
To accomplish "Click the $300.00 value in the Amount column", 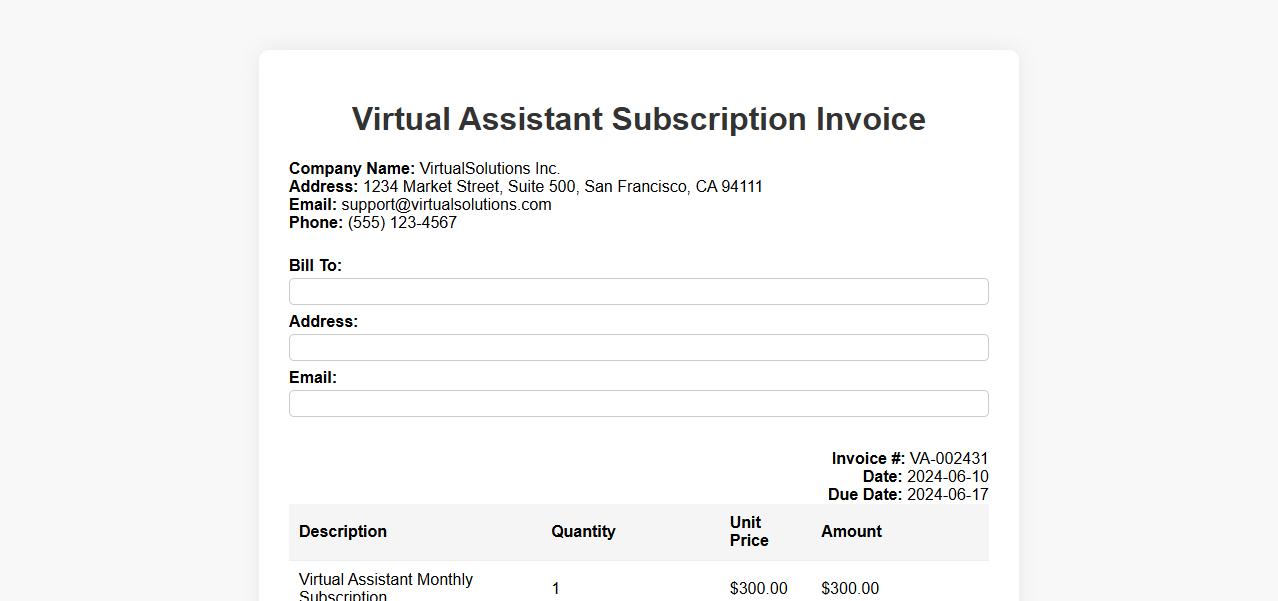I will (850, 588).
